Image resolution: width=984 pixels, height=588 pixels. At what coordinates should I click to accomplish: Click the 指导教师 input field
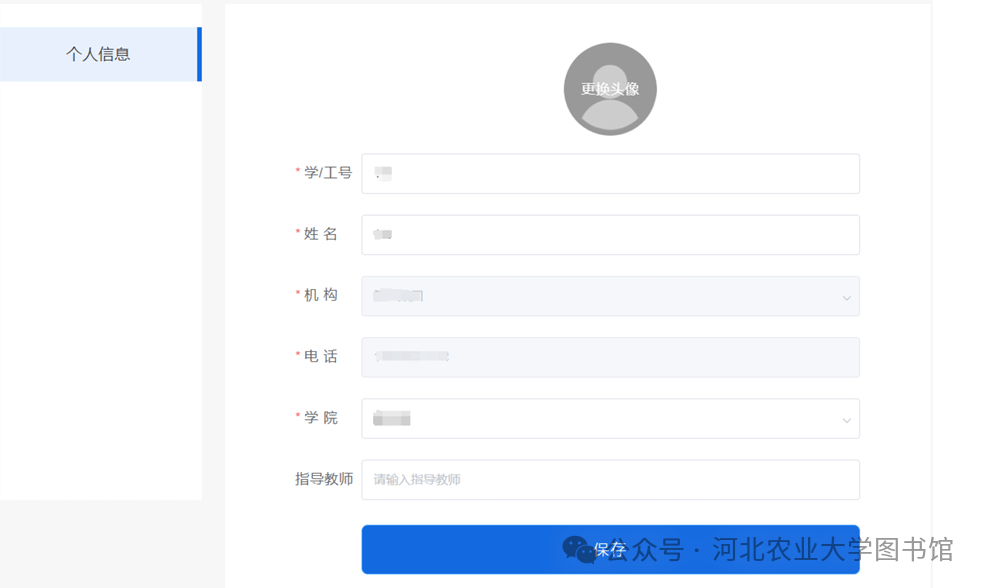[610, 480]
